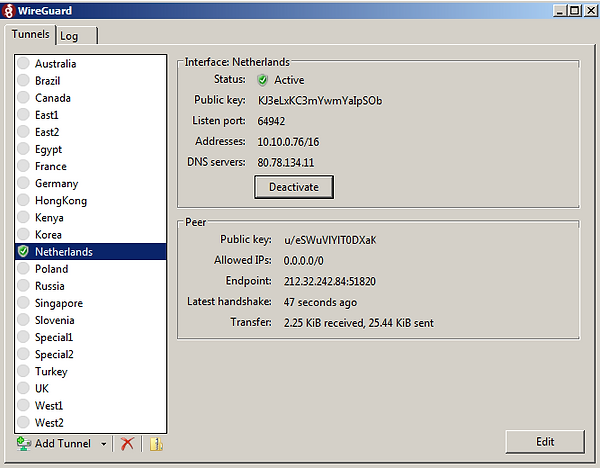Select the Singapore tunnel
Viewport: 600px width, 468px height.
[90, 303]
